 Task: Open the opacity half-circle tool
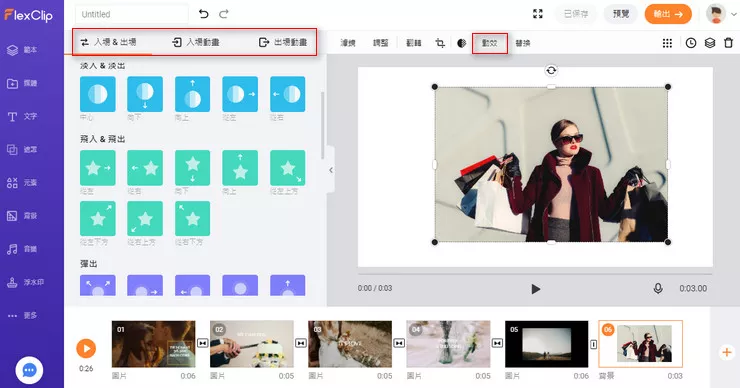click(462, 43)
